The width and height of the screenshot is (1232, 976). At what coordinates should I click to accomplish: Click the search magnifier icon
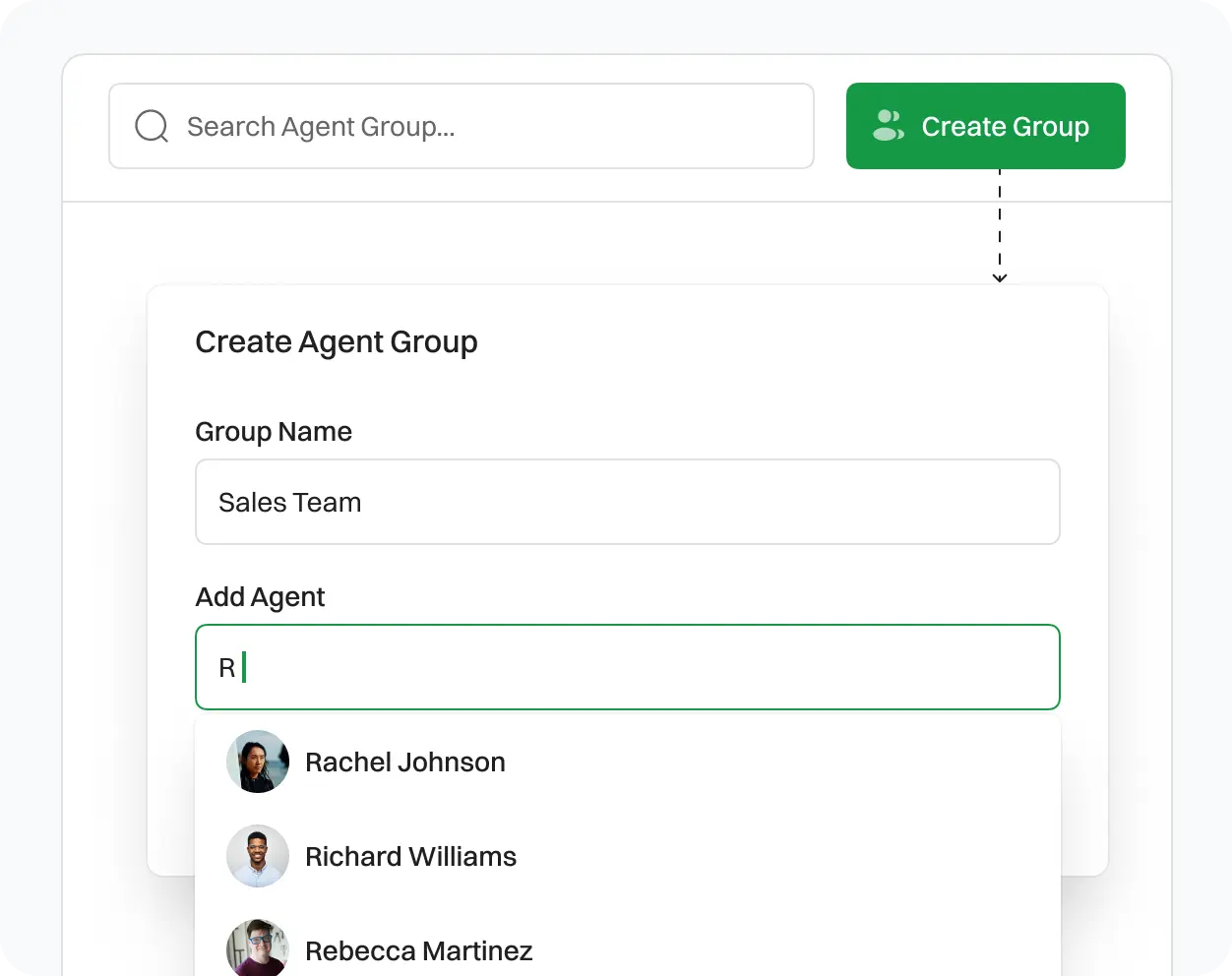(x=151, y=126)
